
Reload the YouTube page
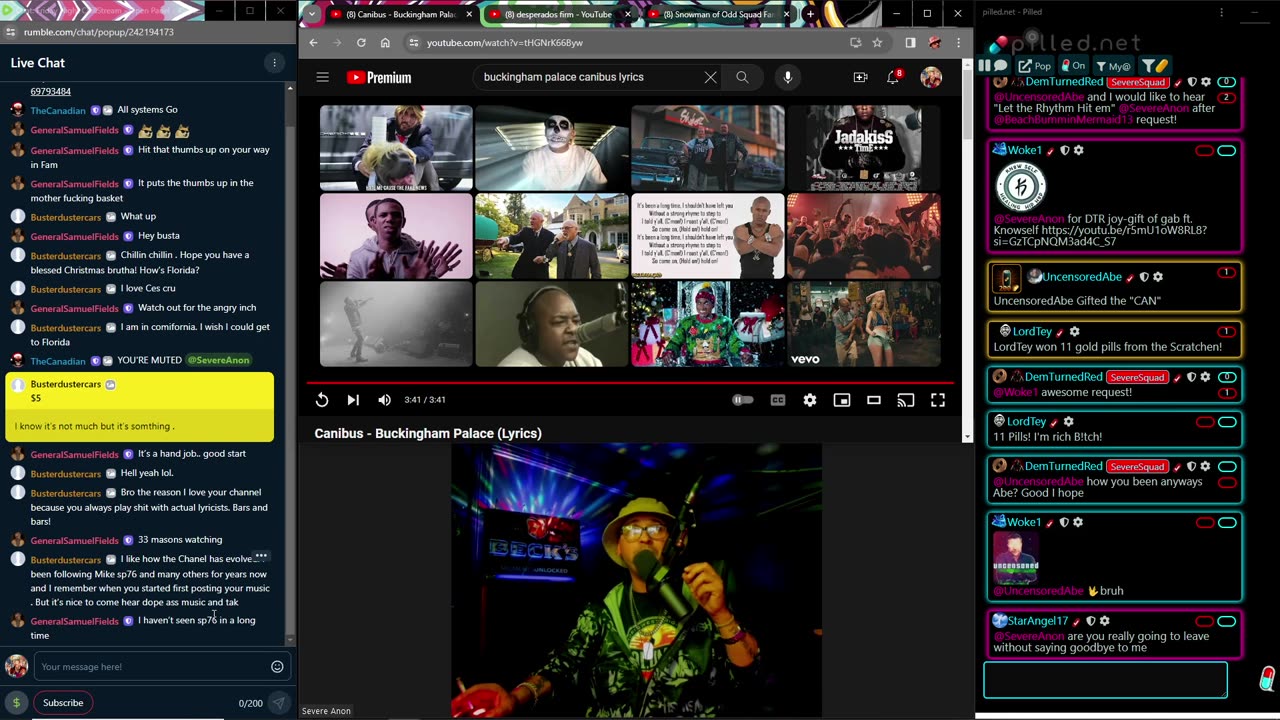click(x=361, y=43)
